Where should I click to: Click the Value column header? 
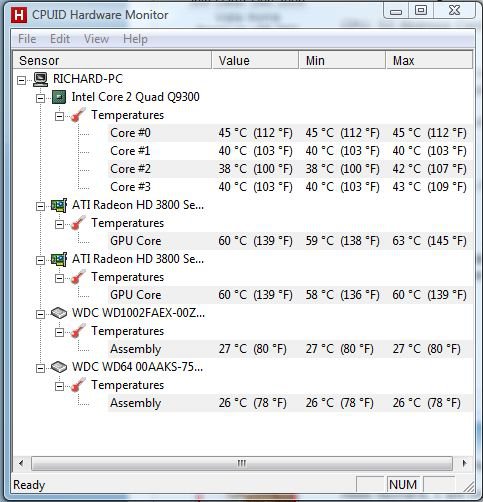[255, 60]
